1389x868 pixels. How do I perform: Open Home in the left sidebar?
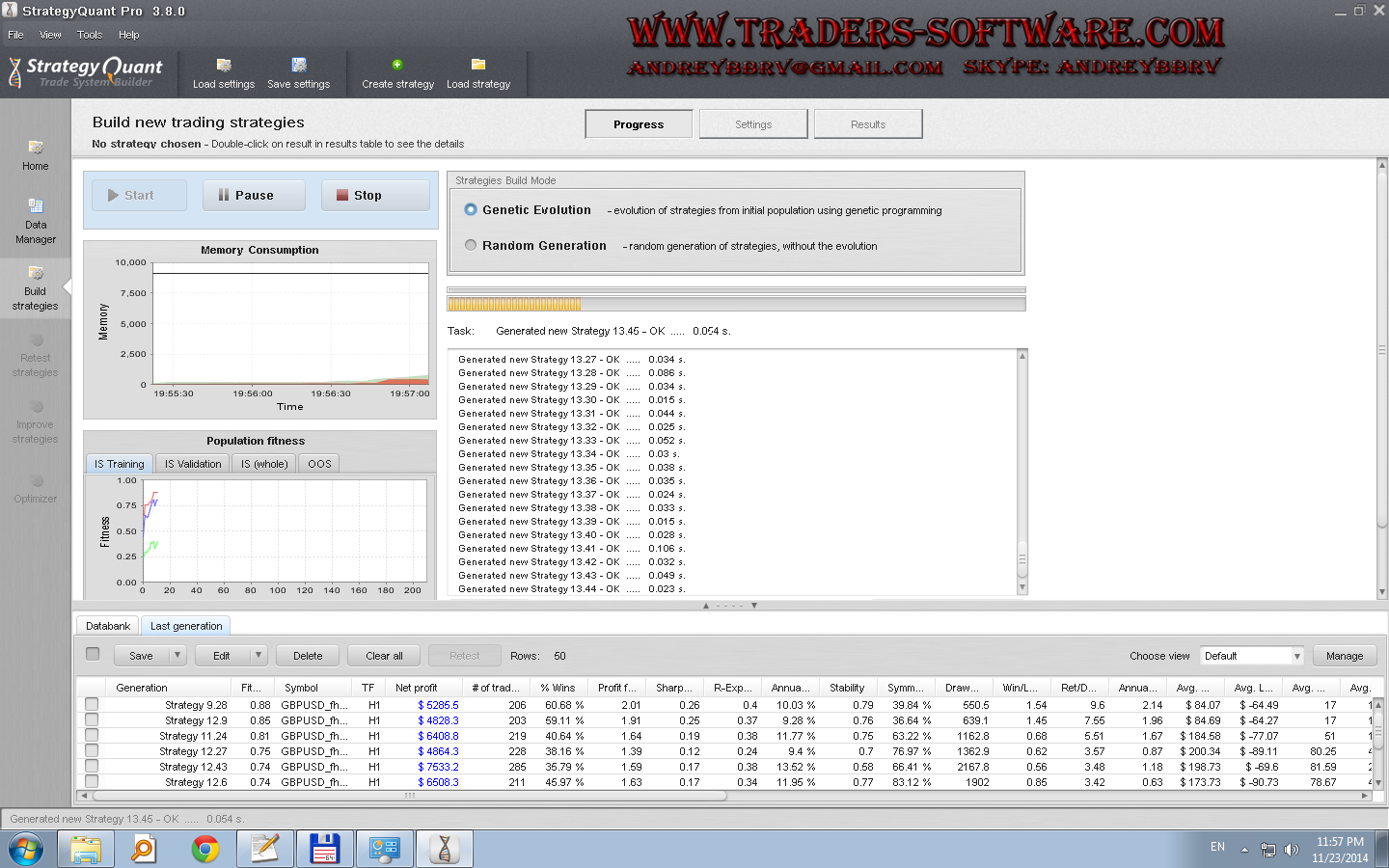click(36, 154)
